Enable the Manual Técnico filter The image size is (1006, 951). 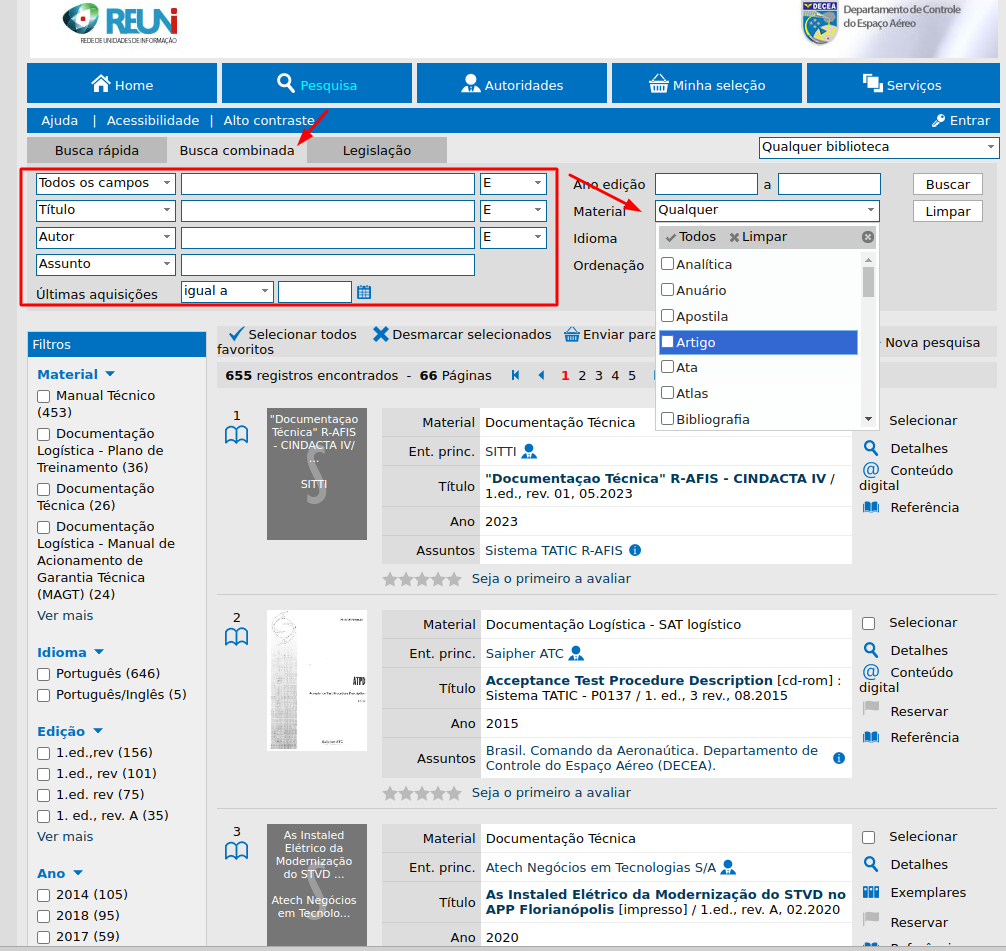click(x=44, y=396)
